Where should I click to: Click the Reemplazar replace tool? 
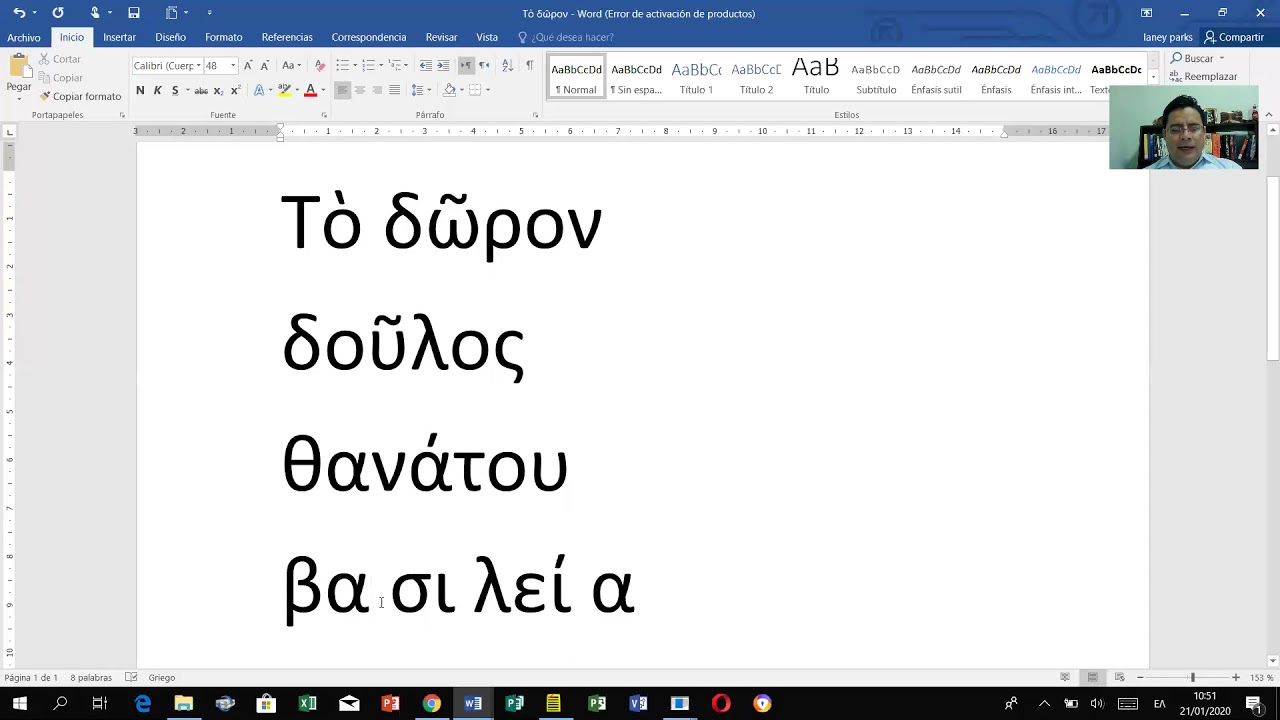click(1204, 76)
